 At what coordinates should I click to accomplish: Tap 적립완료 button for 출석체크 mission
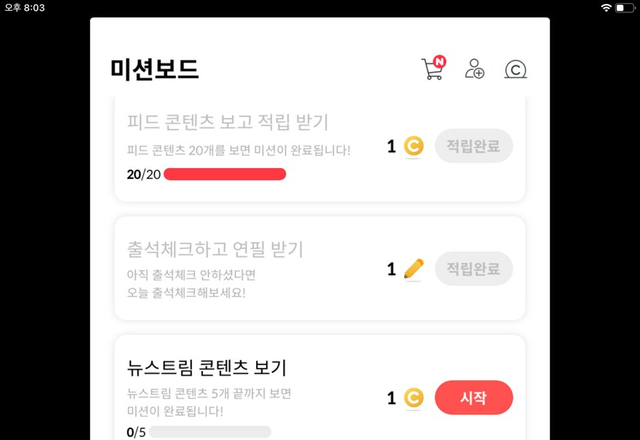coord(474,268)
